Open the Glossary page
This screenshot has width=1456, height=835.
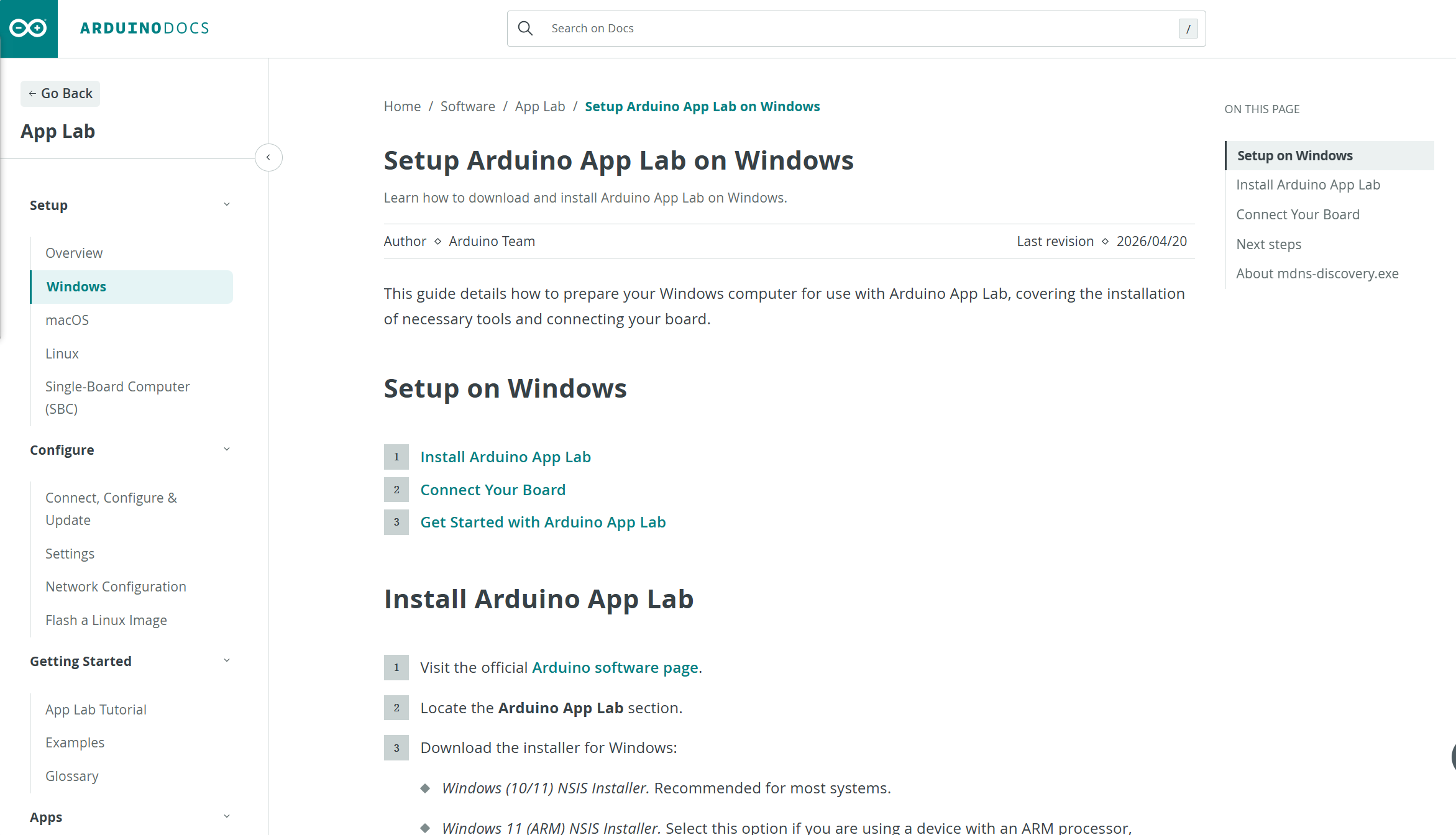coord(72,776)
